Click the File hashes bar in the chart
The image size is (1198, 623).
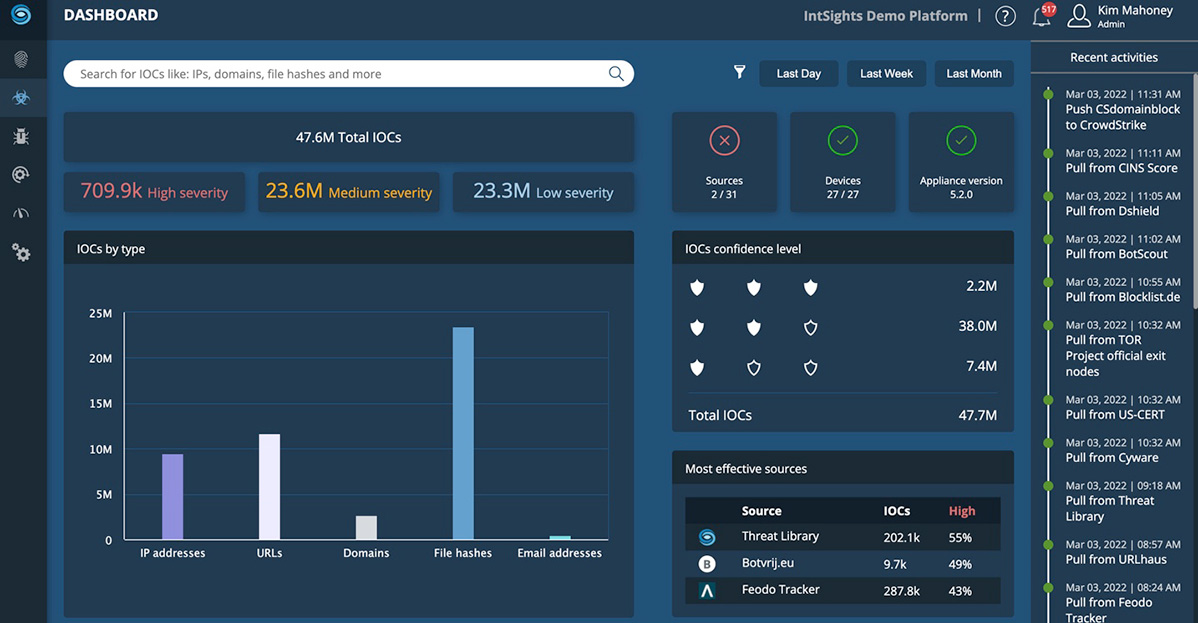[463, 433]
